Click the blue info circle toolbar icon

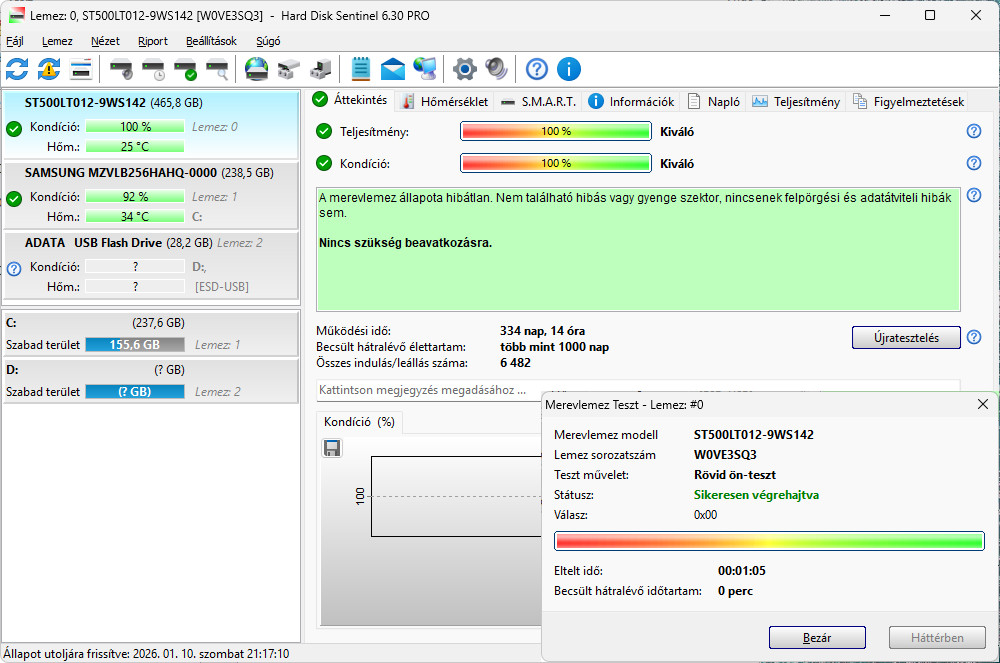point(569,69)
